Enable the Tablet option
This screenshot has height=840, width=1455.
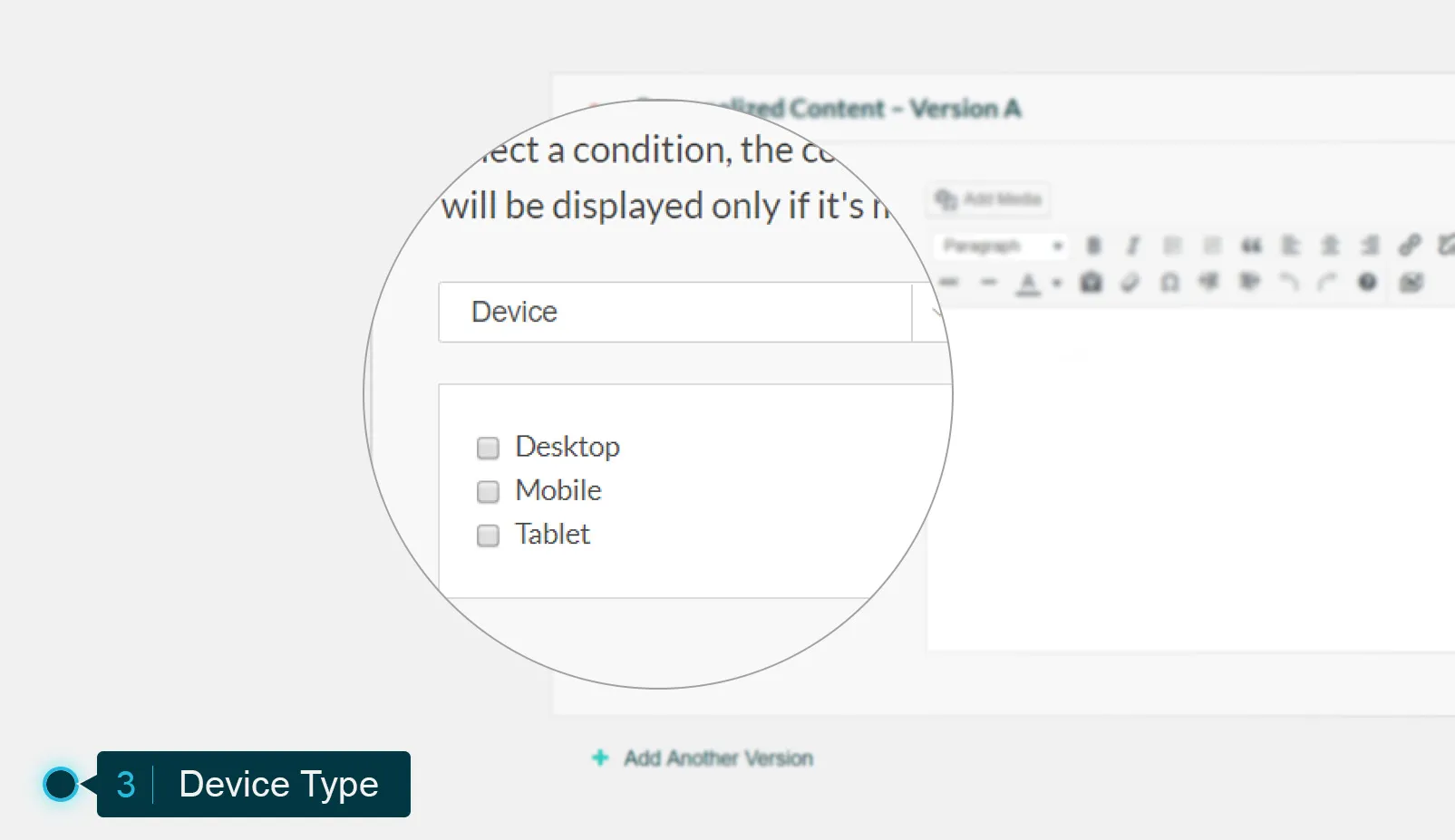[x=487, y=535]
